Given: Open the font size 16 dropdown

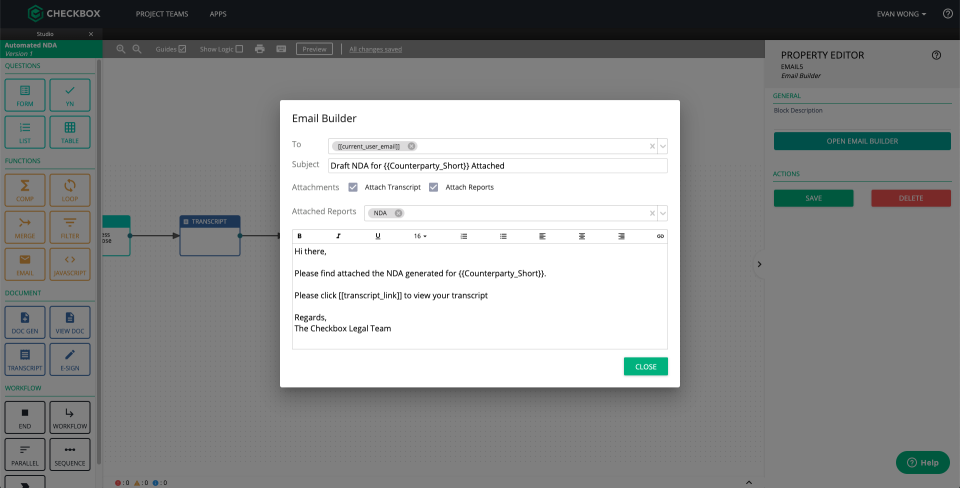Looking at the screenshot, I should pyautogui.click(x=420, y=236).
